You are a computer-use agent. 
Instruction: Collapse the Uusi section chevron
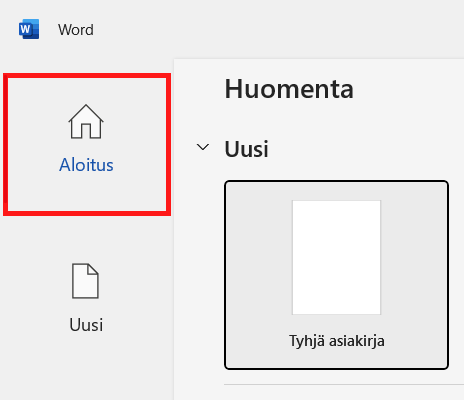203,147
